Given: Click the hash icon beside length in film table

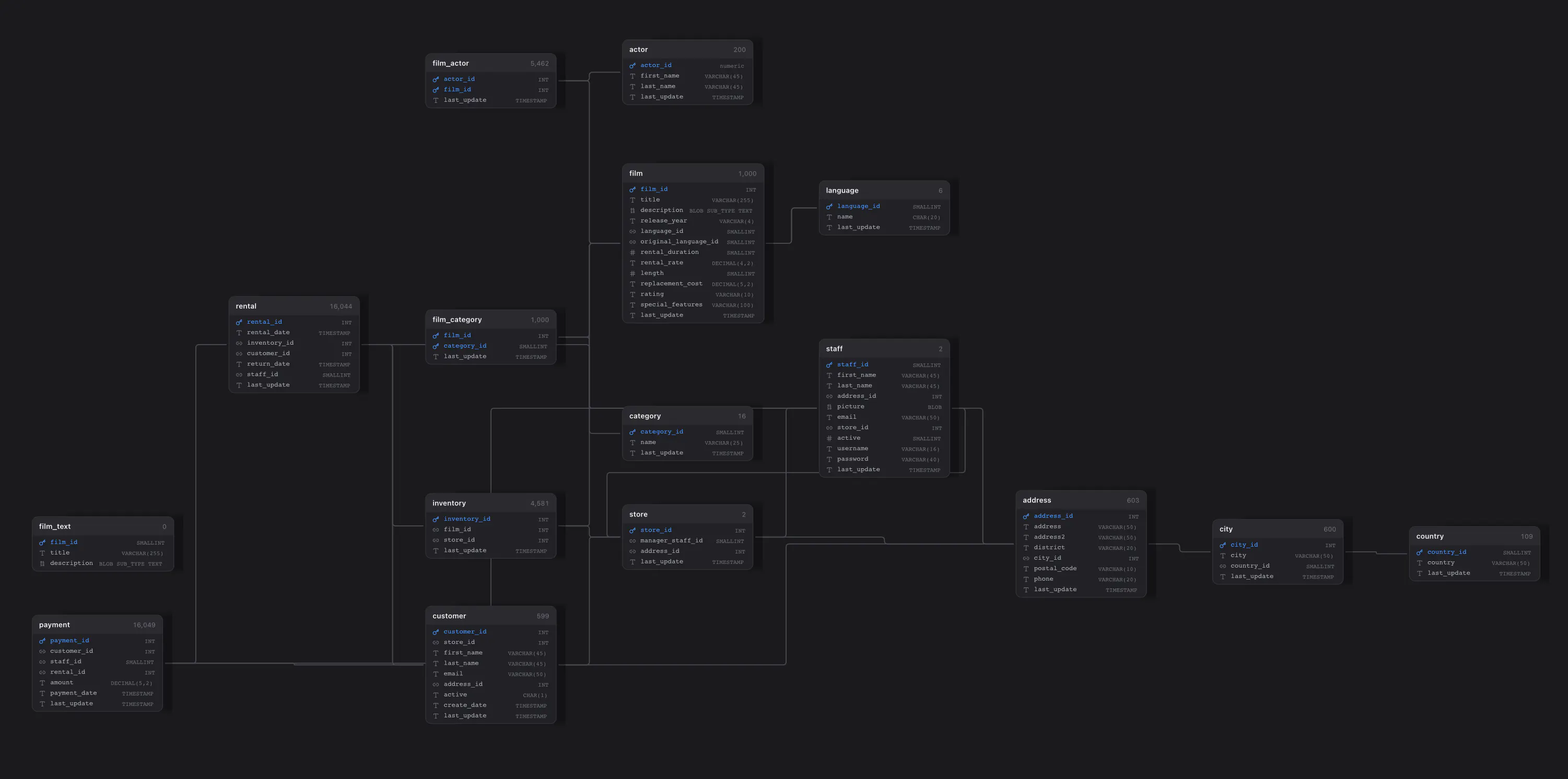Looking at the screenshot, I should click(633, 273).
